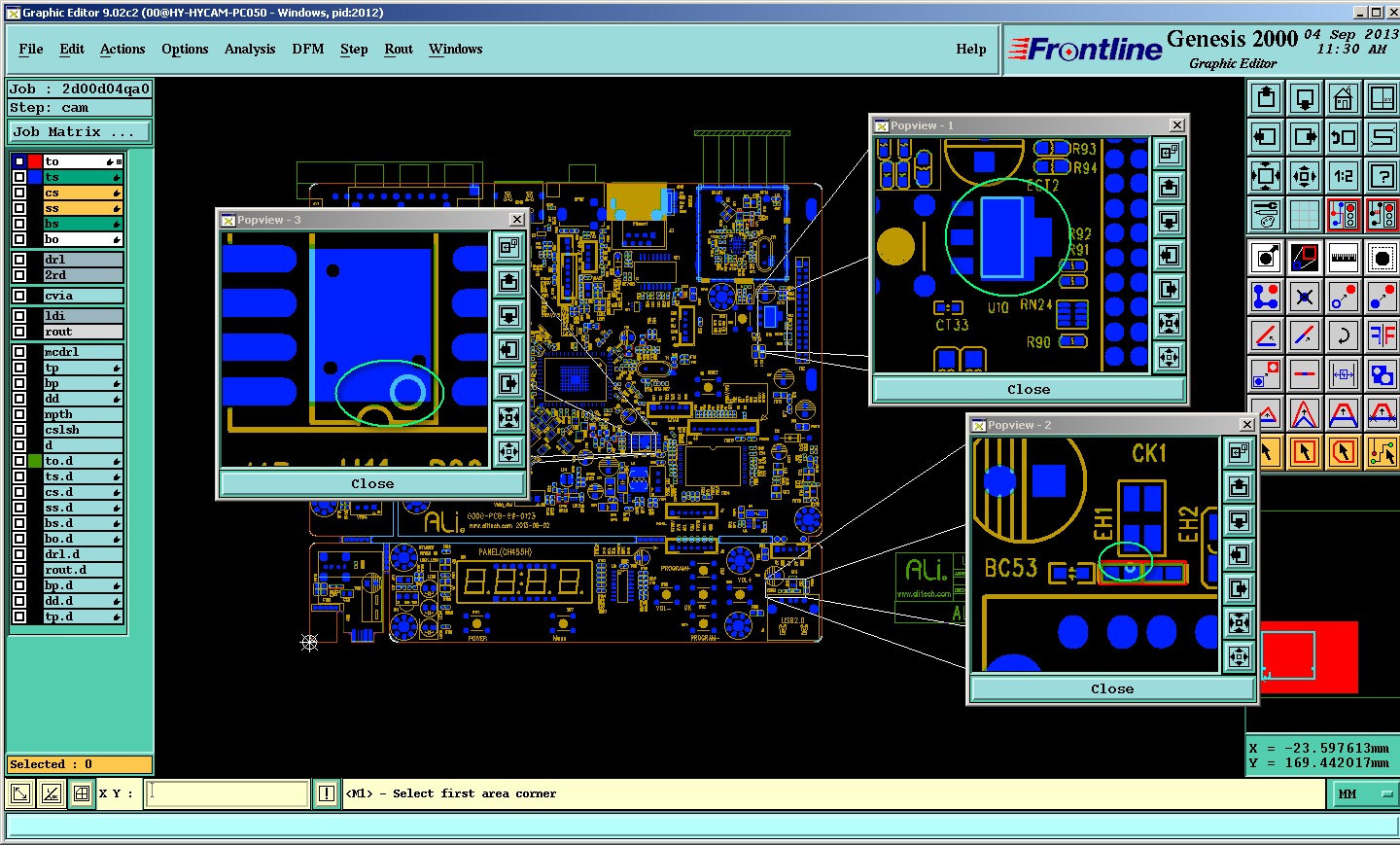1400x845 pixels.
Task: Click the previous zoom icon
Action: pos(1344,137)
